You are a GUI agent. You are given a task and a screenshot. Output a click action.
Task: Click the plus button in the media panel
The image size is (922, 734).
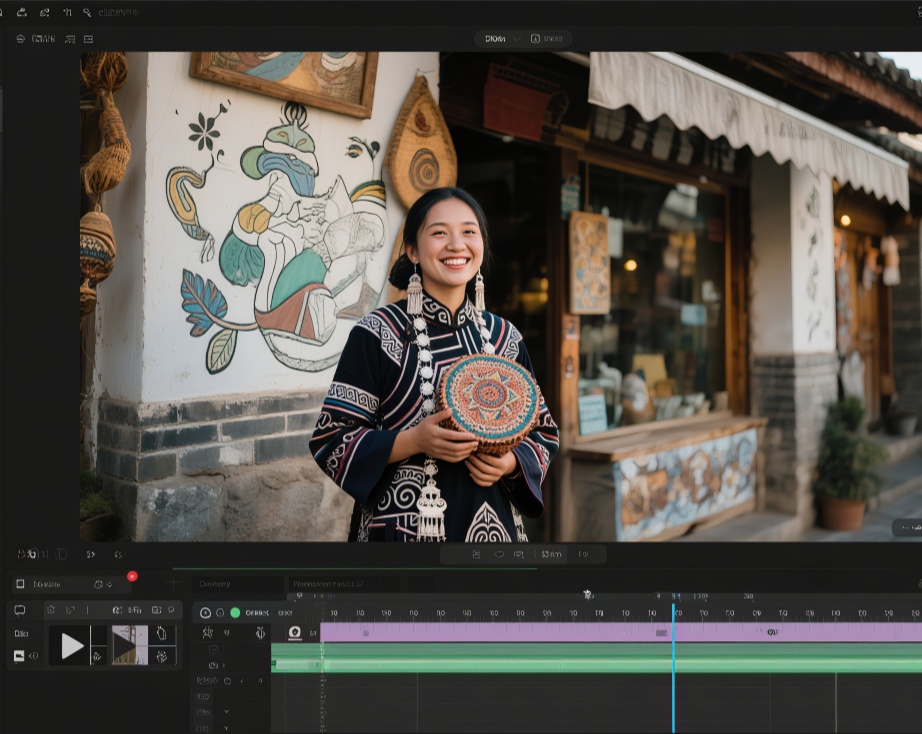172,582
